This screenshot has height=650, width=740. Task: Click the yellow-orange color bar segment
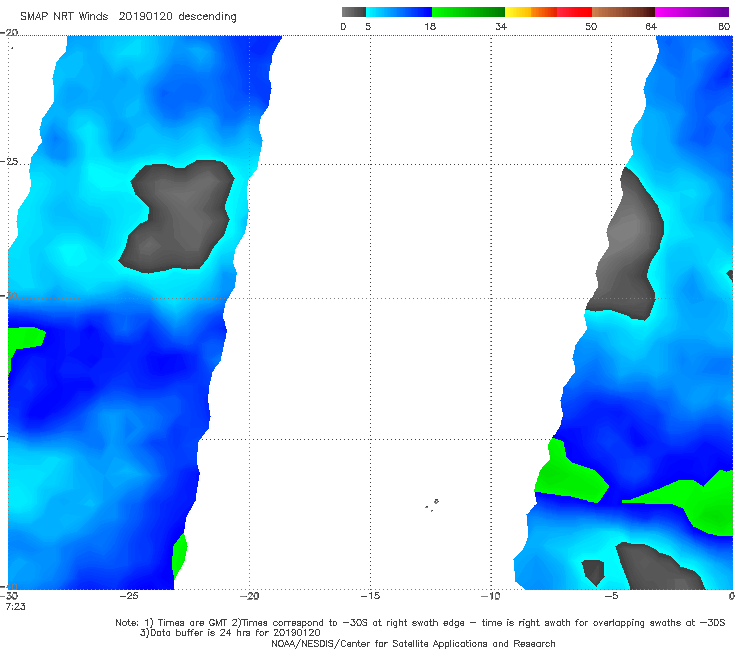[531, 12]
